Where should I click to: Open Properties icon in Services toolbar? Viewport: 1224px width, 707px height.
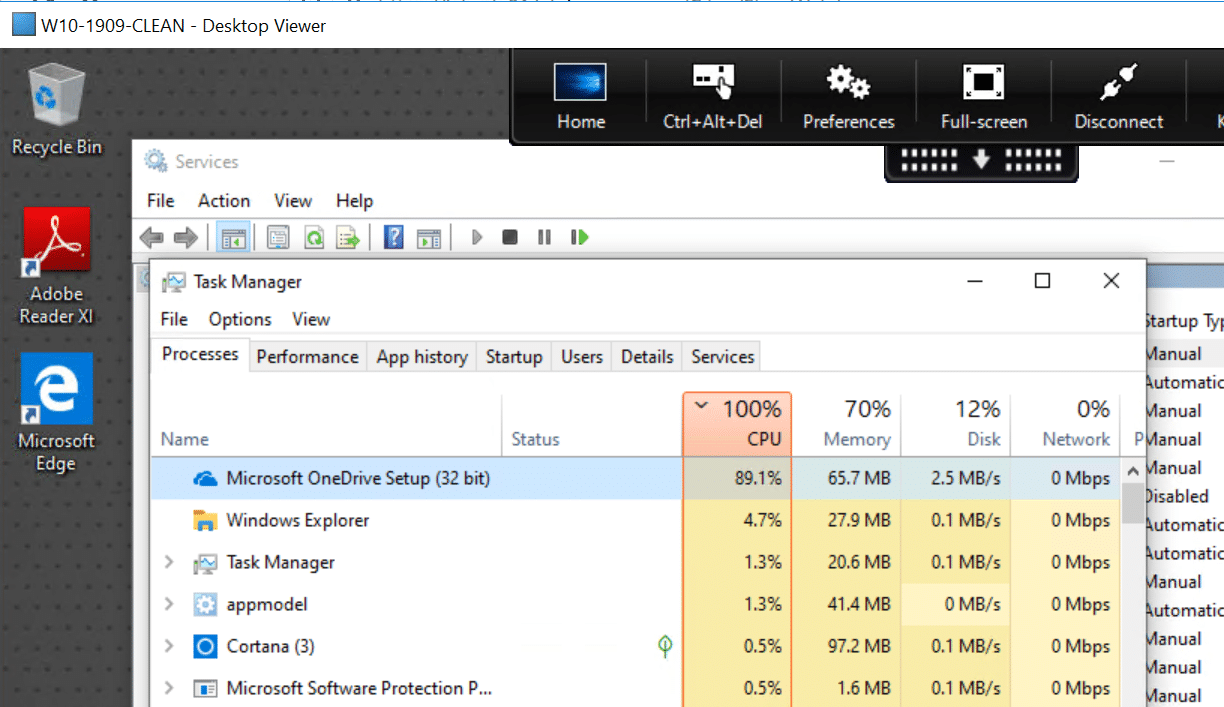(x=278, y=238)
